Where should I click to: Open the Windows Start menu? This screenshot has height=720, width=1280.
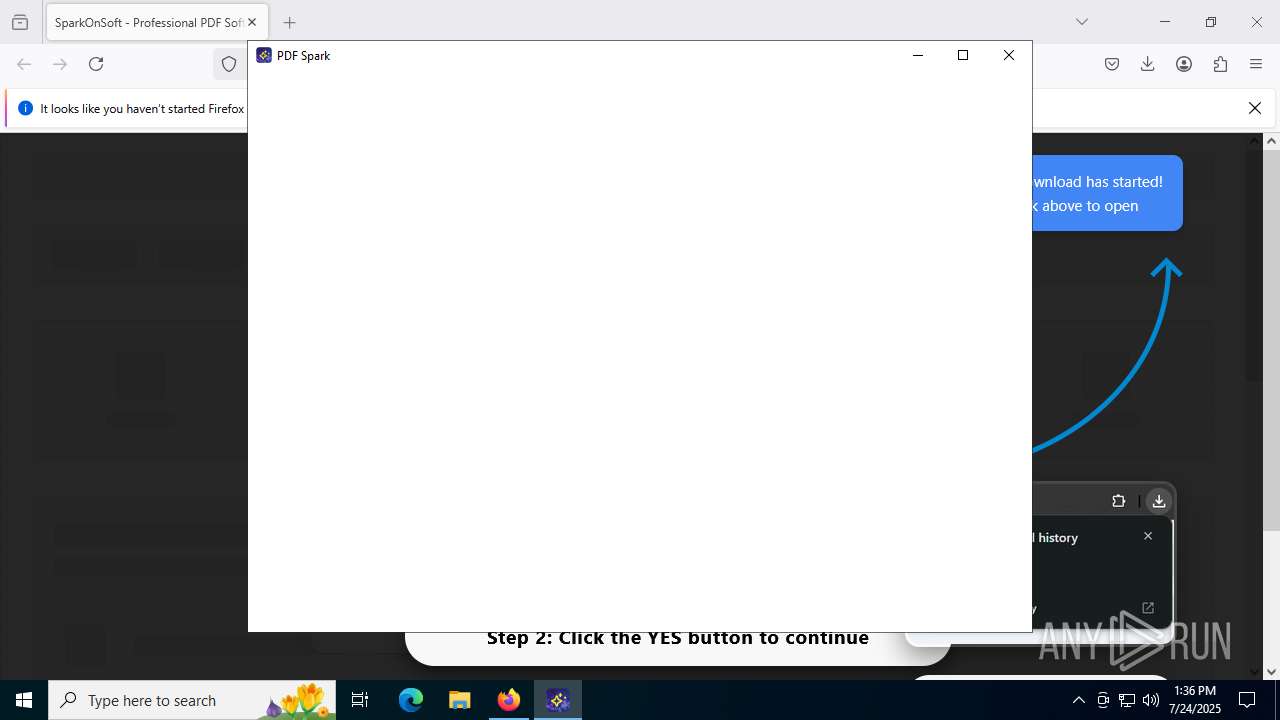24,700
